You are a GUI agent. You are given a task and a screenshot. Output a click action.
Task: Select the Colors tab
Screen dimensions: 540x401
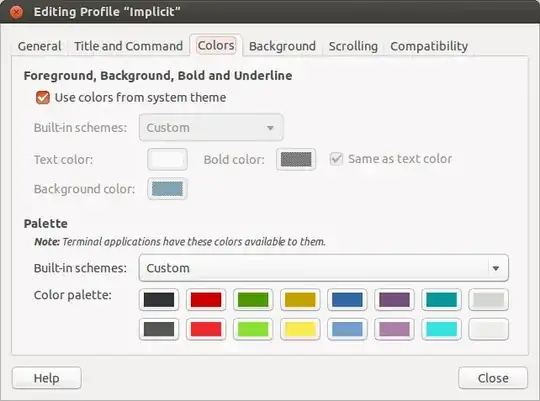tap(216, 45)
